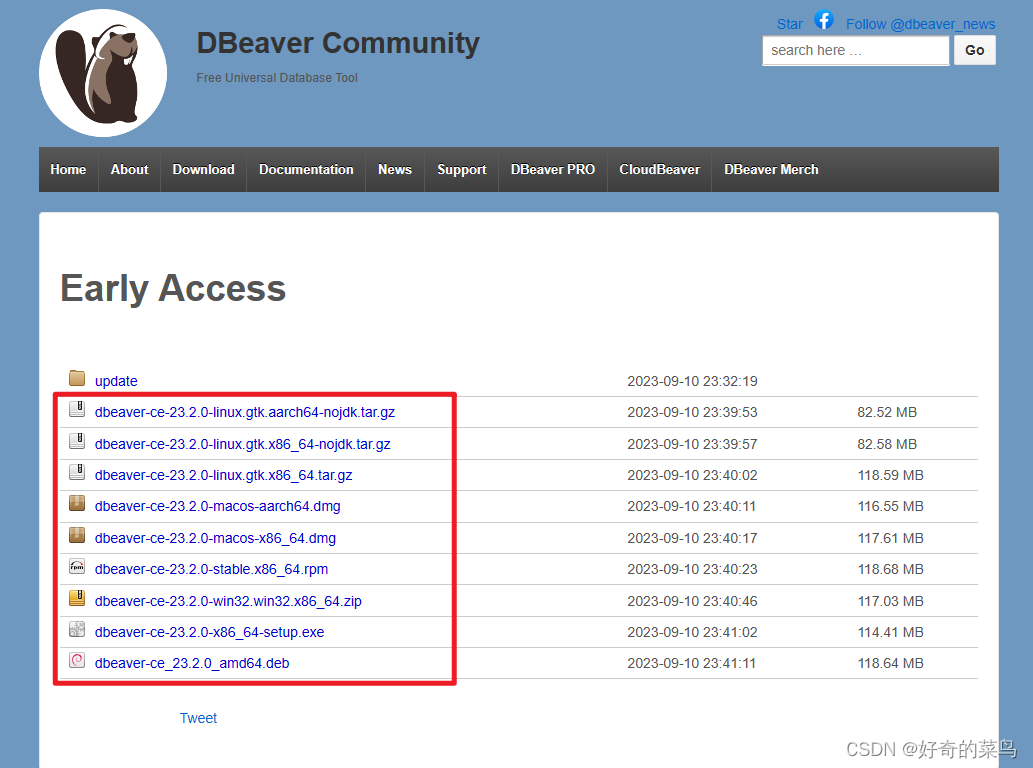Screen dimensions: 1033x768
Task: Click size value 82.52 MB
Action: tap(887, 412)
